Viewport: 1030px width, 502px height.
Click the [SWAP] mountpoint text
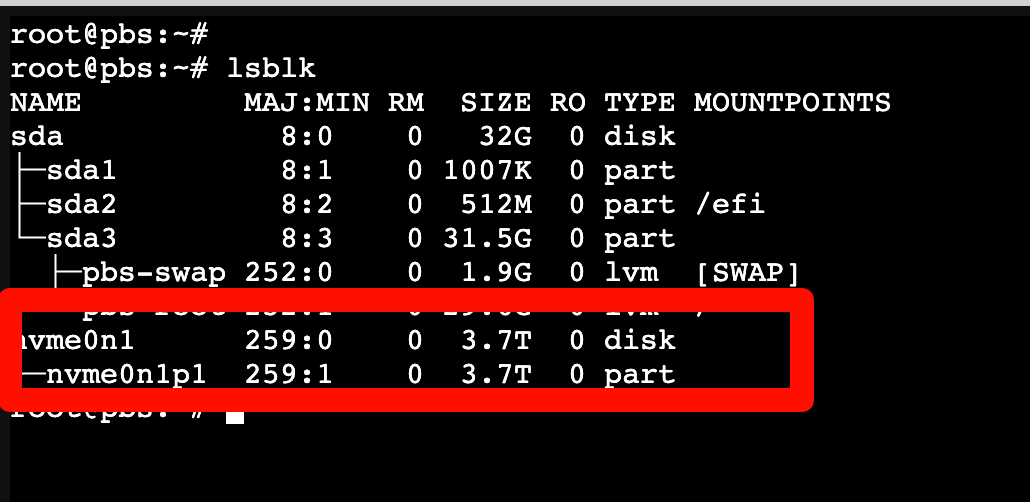click(x=747, y=272)
